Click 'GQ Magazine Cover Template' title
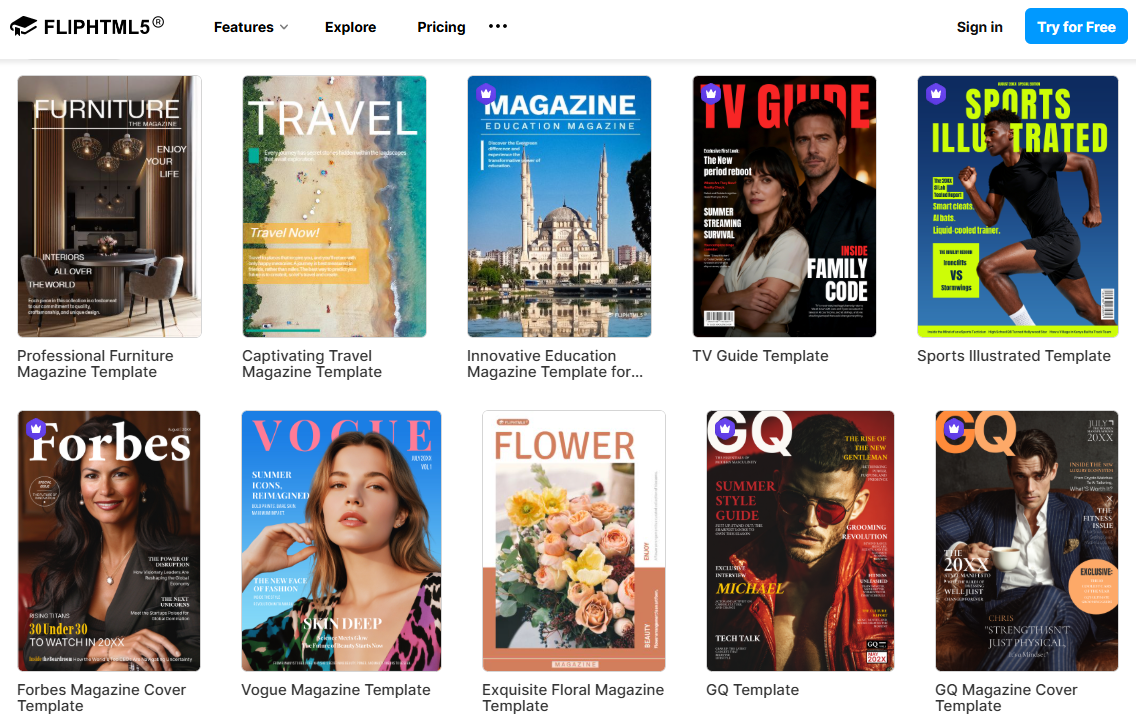The height and width of the screenshot is (724, 1136). click(x=1006, y=698)
